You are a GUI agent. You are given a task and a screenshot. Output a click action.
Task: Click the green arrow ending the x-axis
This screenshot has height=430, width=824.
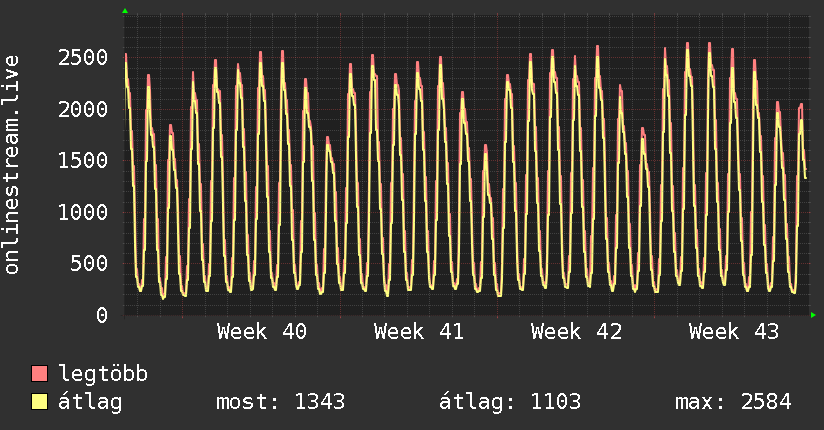pyautogui.click(x=813, y=315)
